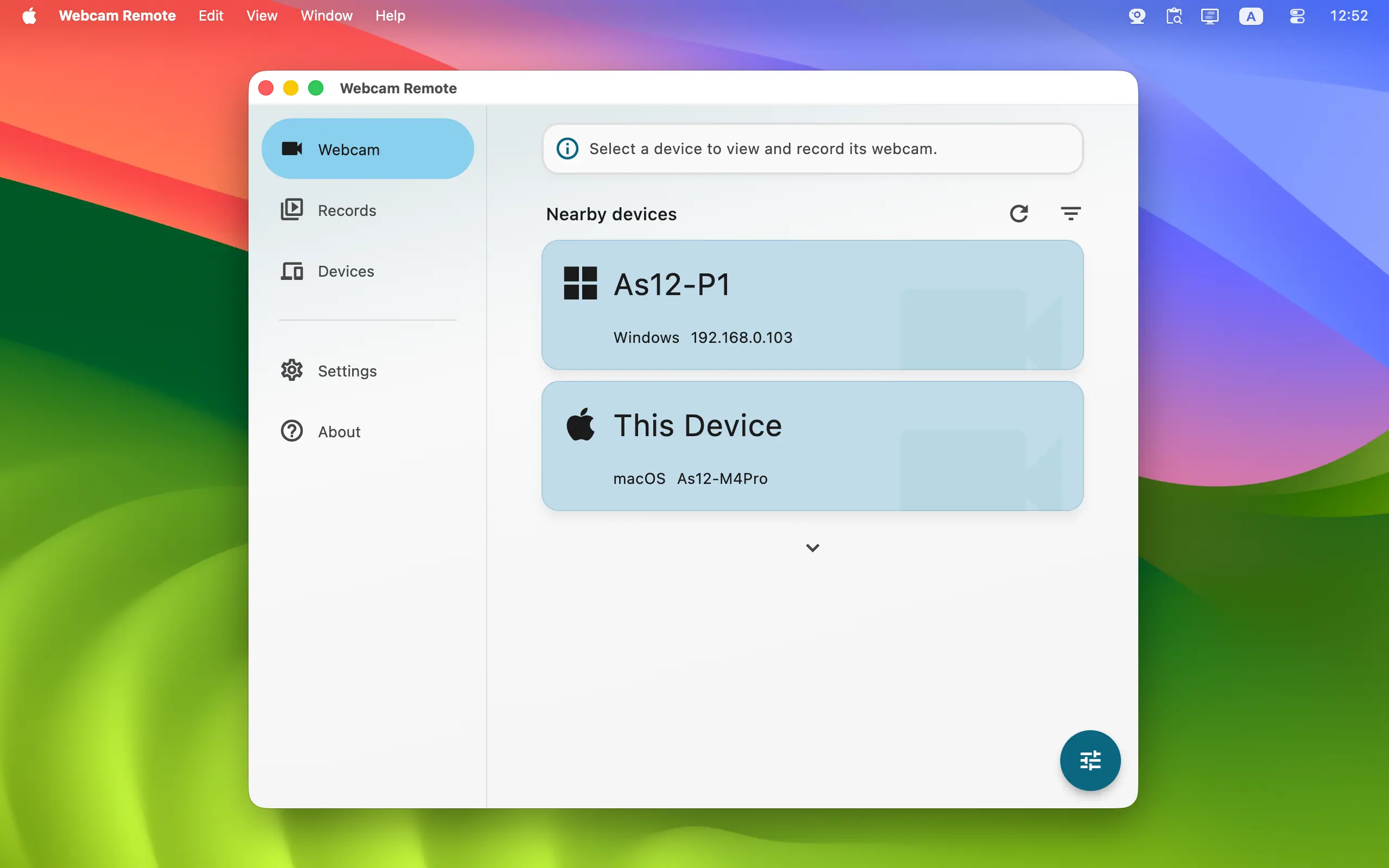Open the About sidebar page
This screenshot has height=868, width=1389.
point(367,432)
